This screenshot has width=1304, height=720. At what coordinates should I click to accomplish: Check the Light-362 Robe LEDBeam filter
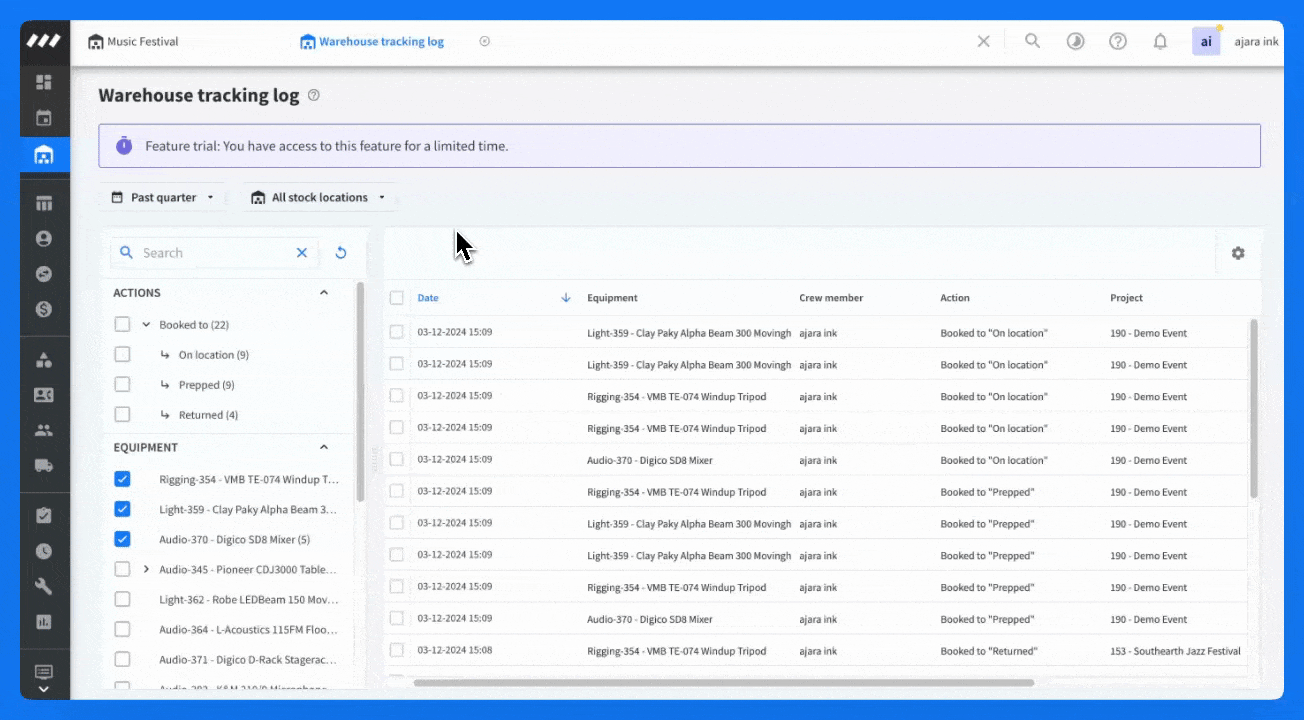pos(122,599)
